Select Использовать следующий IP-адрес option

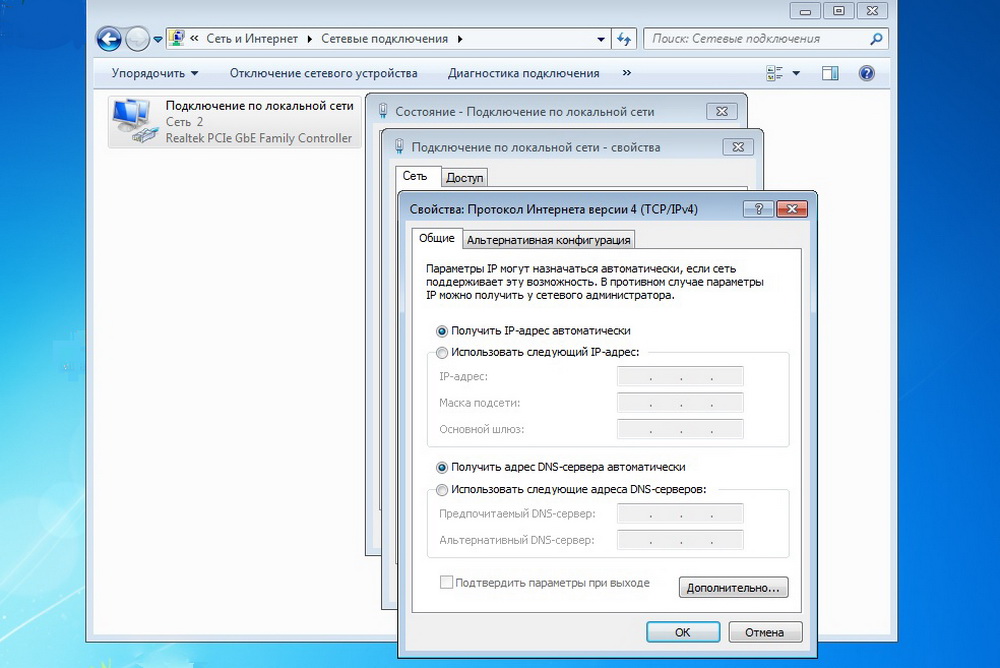click(441, 352)
